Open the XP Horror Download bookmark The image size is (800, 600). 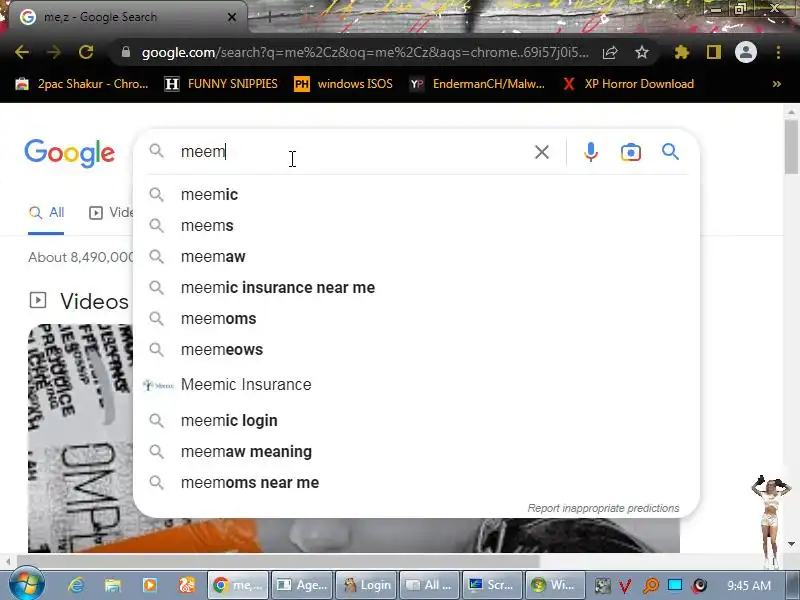[x=629, y=84]
